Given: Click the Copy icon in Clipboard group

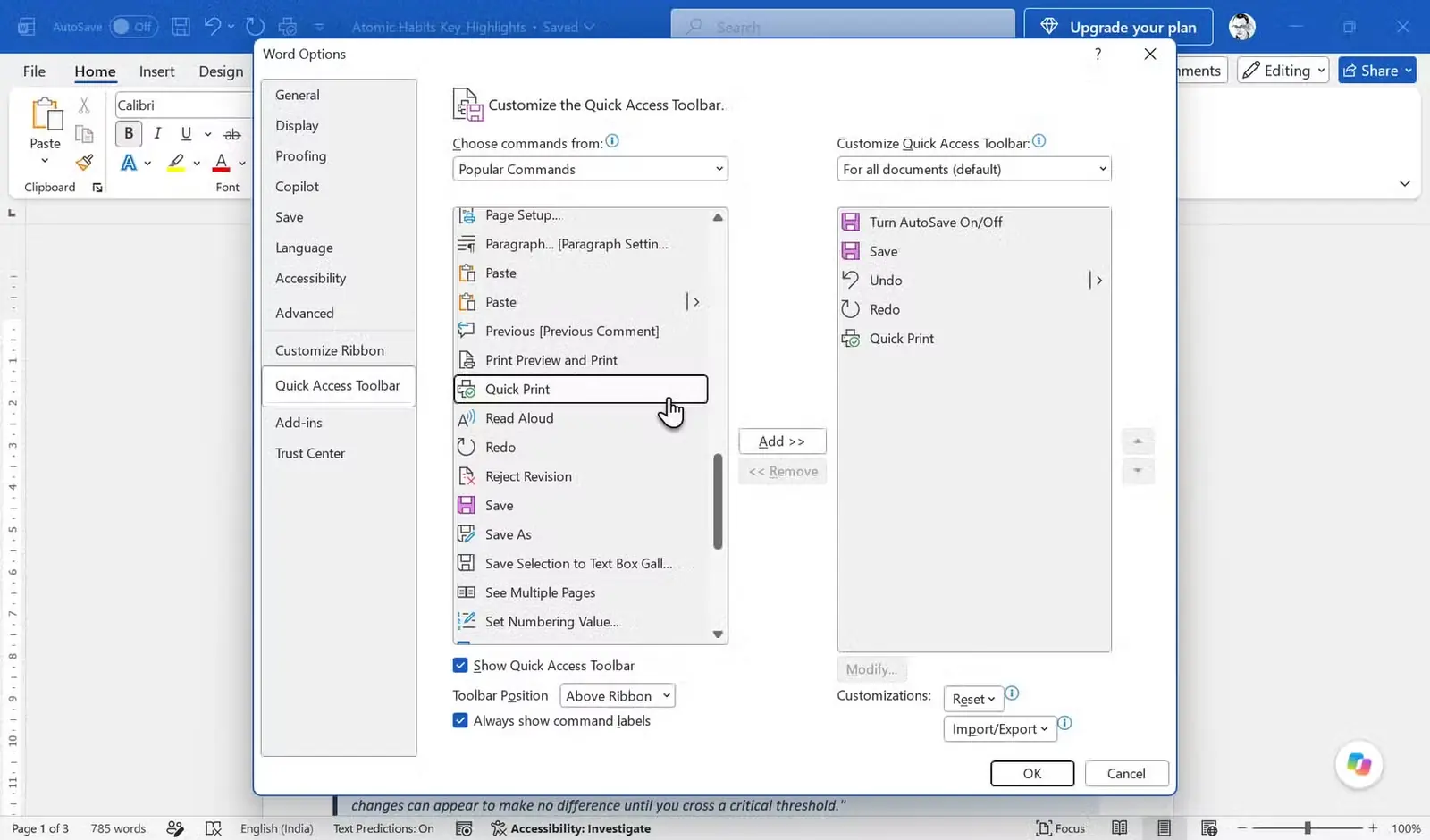Looking at the screenshot, I should point(84,134).
